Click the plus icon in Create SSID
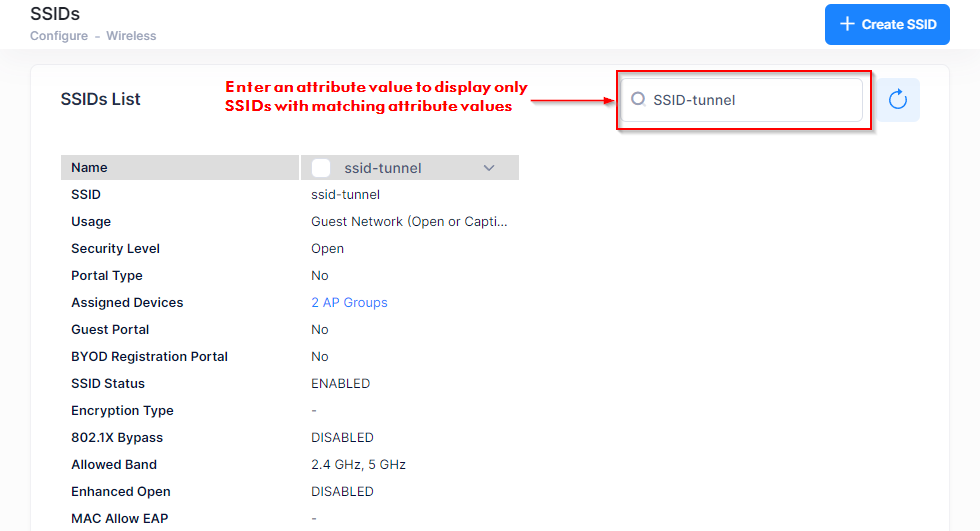Screen dimensions: 980x531 [847, 24]
